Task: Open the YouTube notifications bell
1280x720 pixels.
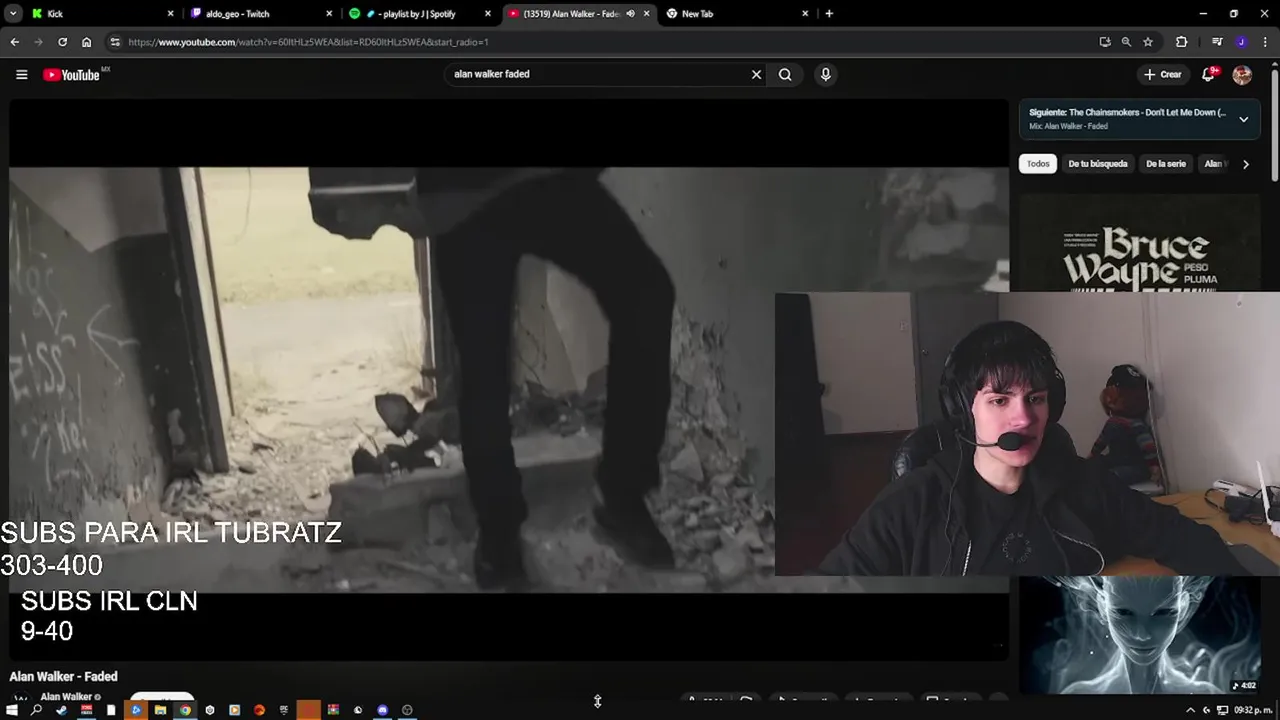Action: [x=1209, y=74]
